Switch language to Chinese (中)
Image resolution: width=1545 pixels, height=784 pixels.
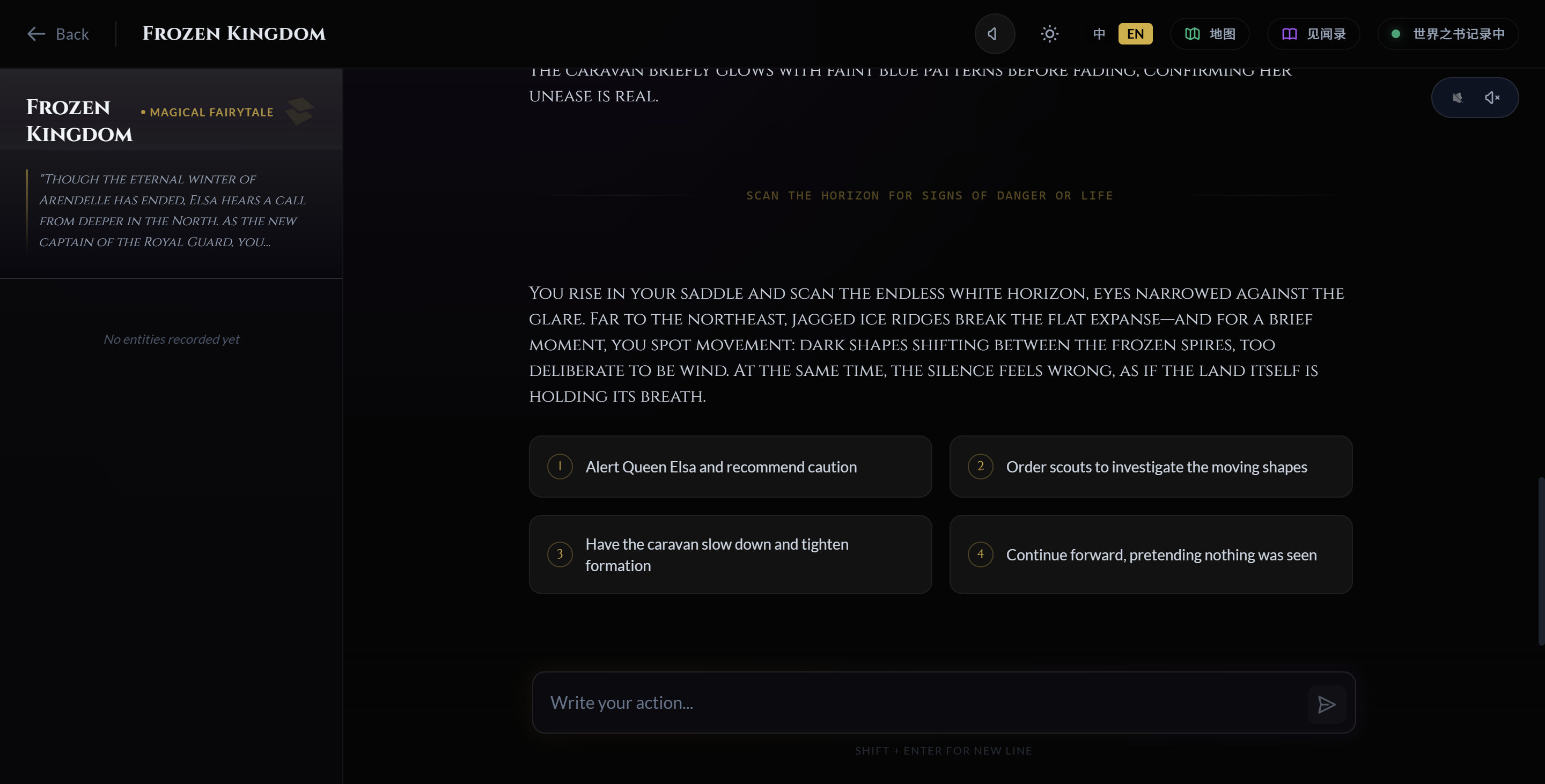[1099, 34]
